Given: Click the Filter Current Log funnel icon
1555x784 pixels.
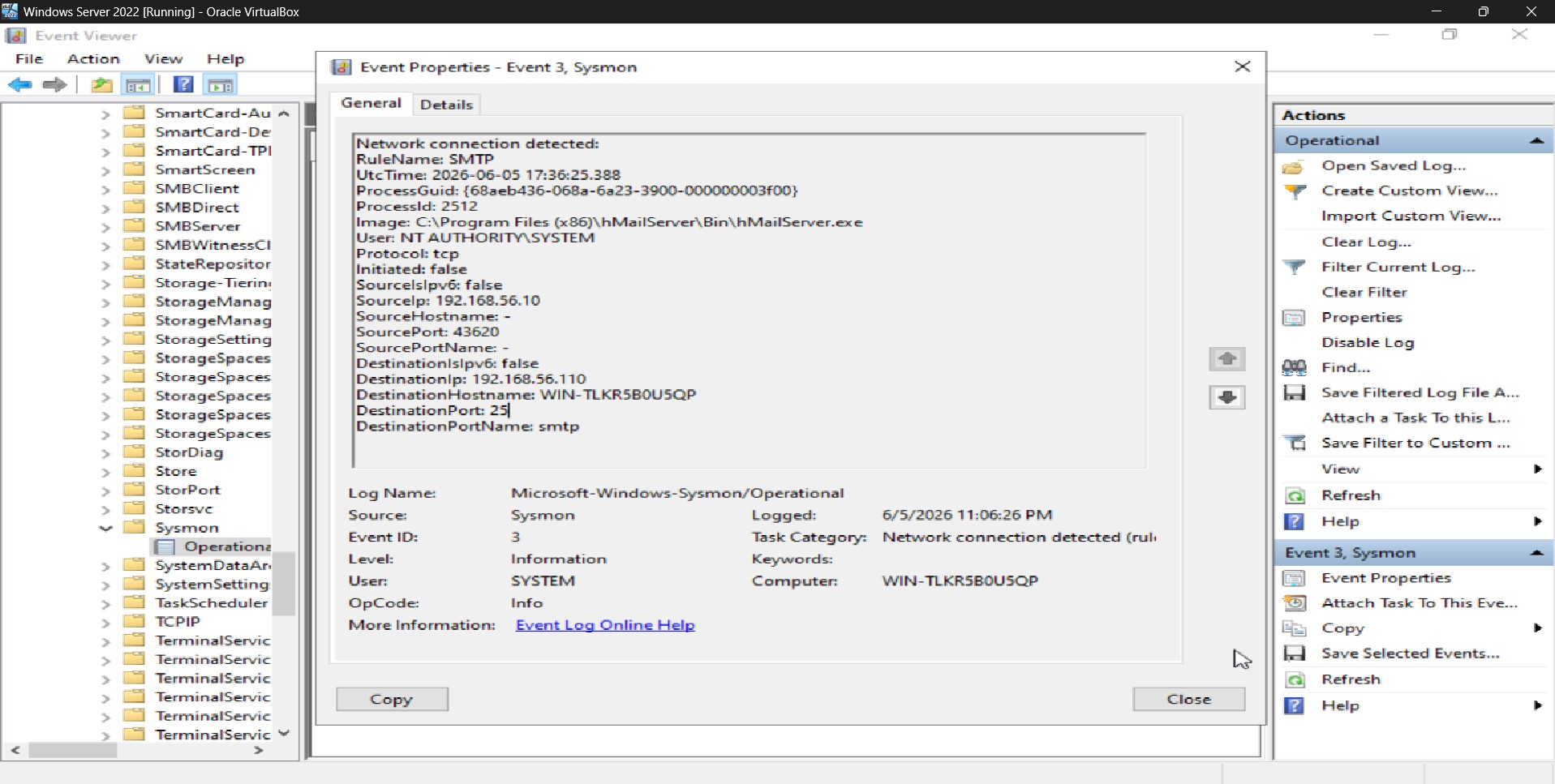Looking at the screenshot, I should pyautogui.click(x=1295, y=268).
